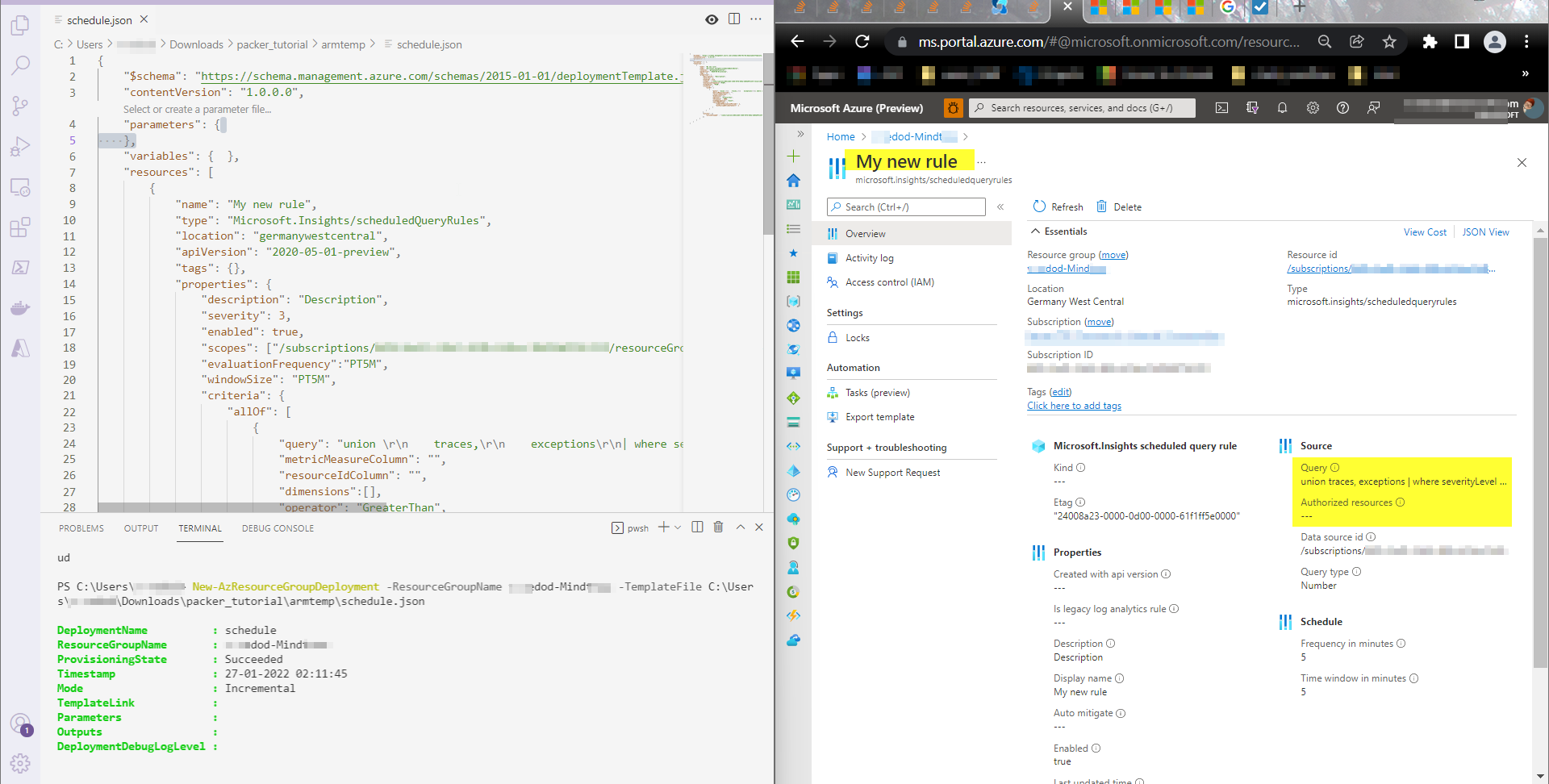Click the orange bug icon in Azure header
The height and width of the screenshot is (784, 1549).
point(953,108)
